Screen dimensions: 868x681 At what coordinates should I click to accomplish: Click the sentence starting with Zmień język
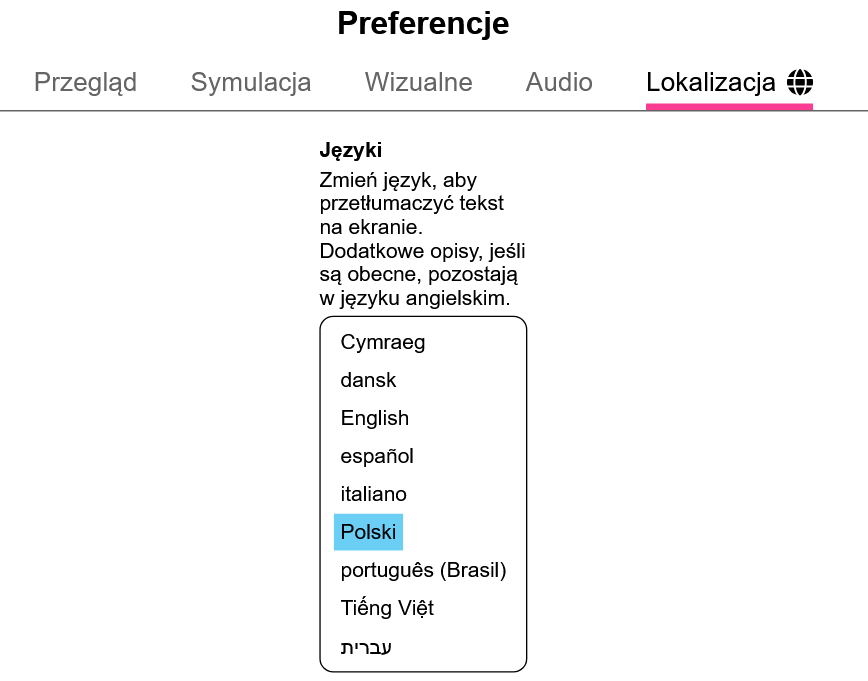click(x=412, y=203)
